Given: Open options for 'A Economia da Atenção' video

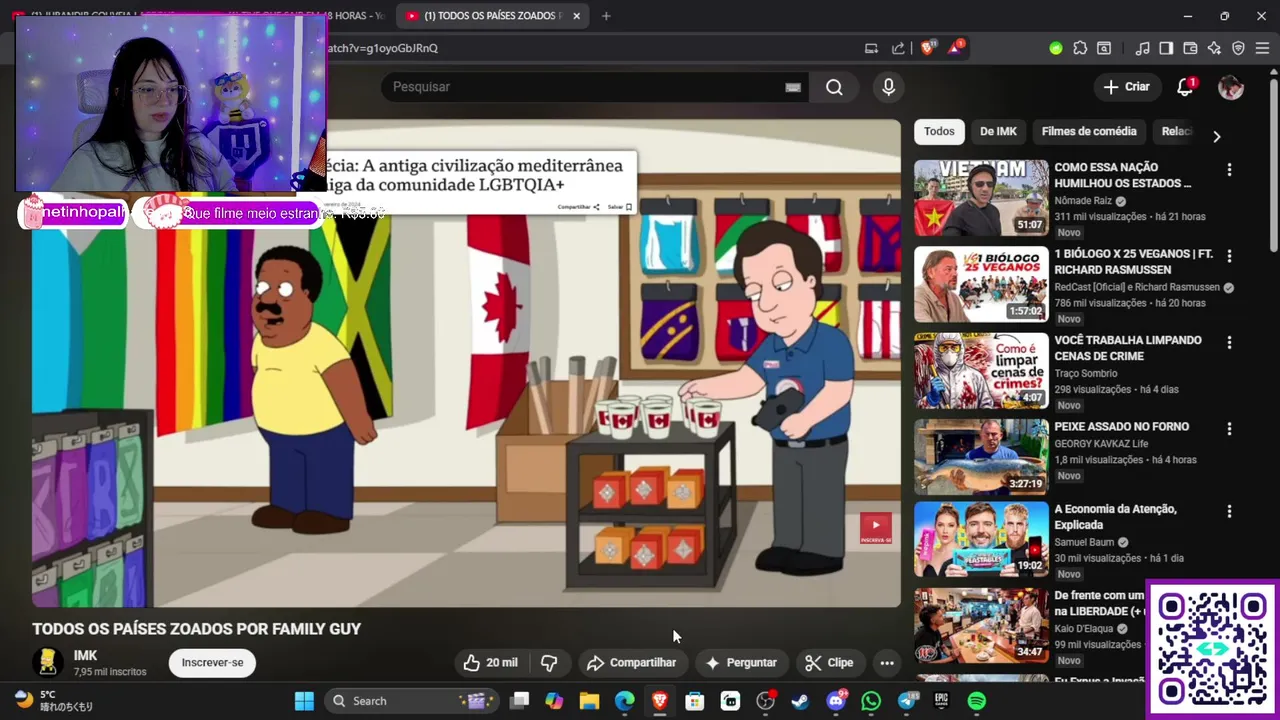Looking at the screenshot, I should tap(1229, 512).
